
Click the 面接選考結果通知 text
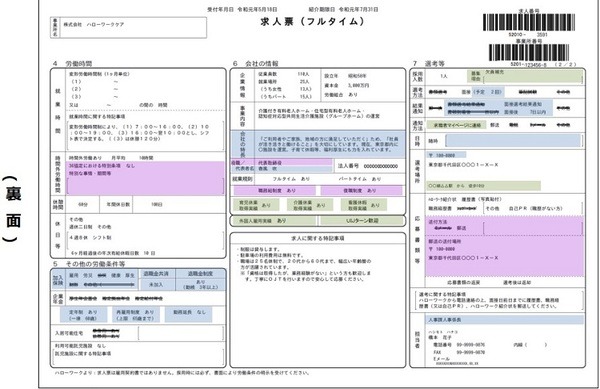[x=523, y=104]
